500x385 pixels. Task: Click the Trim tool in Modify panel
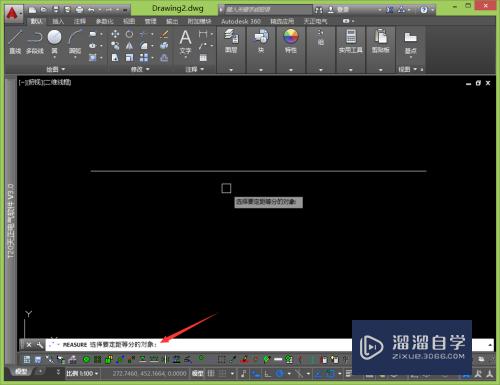[143, 34]
